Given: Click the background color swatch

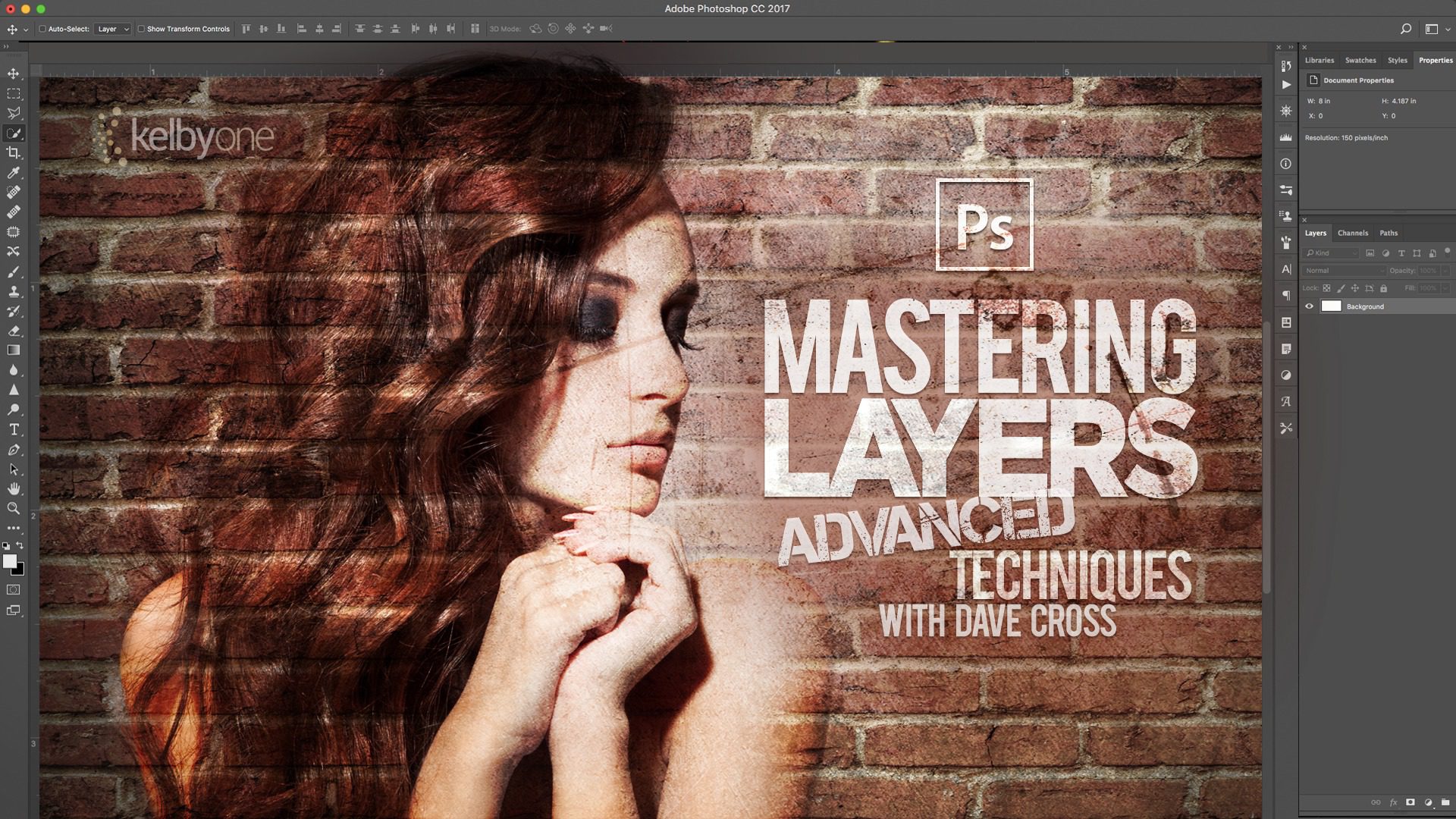Looking at the screenshot, I should tap(20, 570).
